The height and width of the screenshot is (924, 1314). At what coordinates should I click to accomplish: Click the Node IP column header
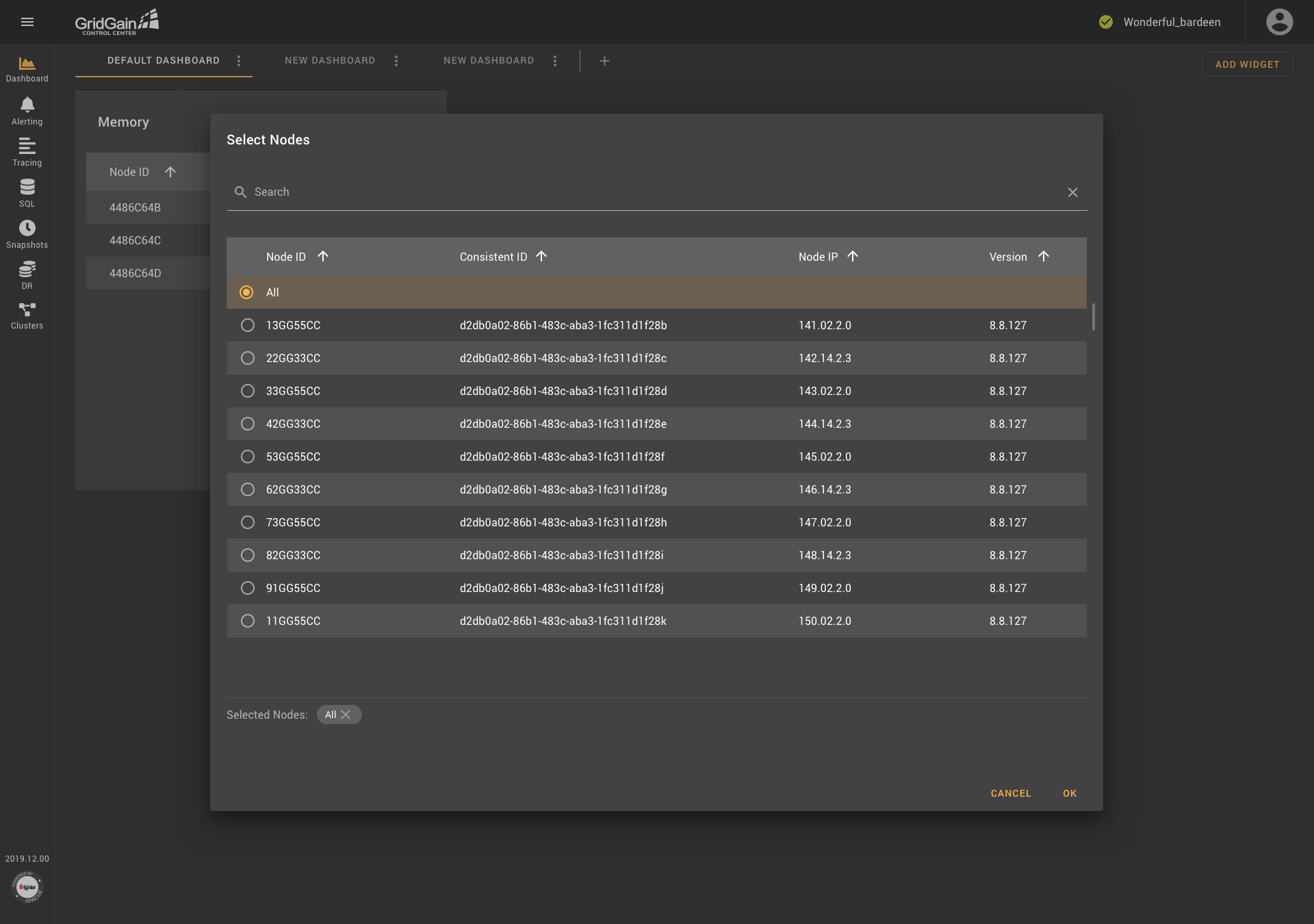coord(818,257)
